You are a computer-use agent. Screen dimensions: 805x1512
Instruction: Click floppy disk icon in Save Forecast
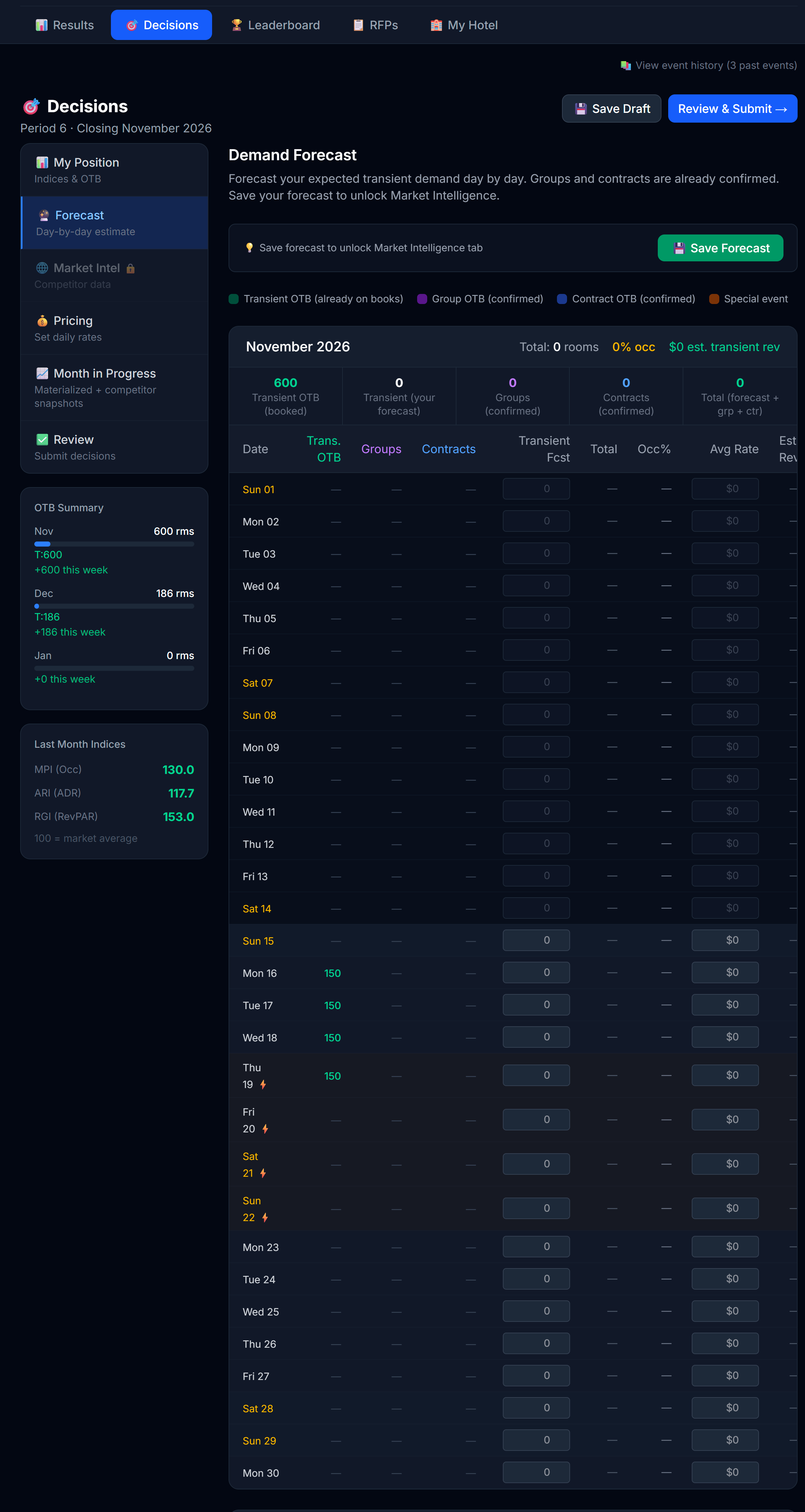tap(679, 248)
